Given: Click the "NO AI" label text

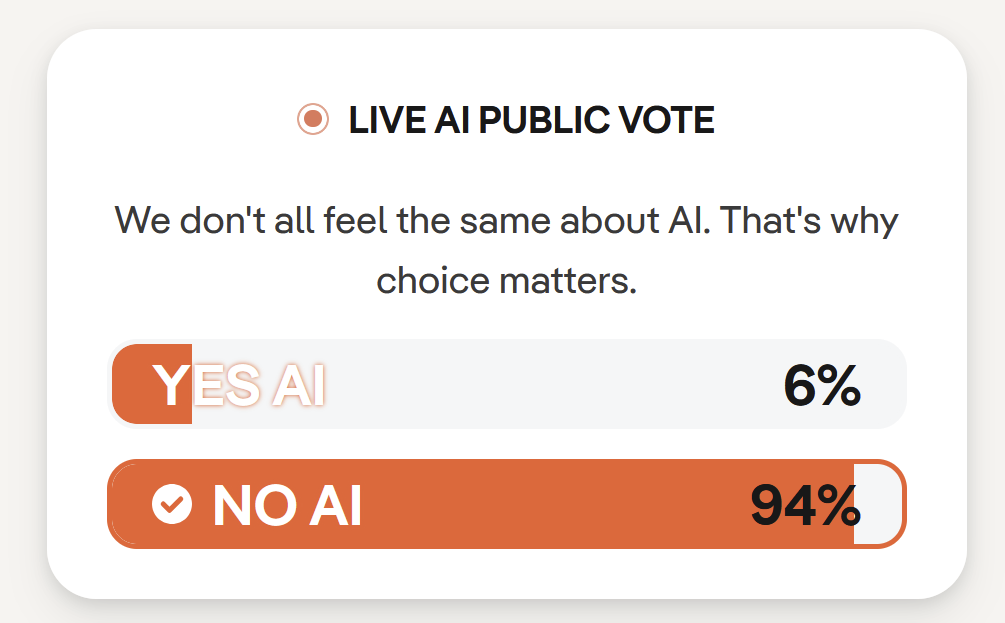Looking at the screenshot, I should click(x=287, y=505).
